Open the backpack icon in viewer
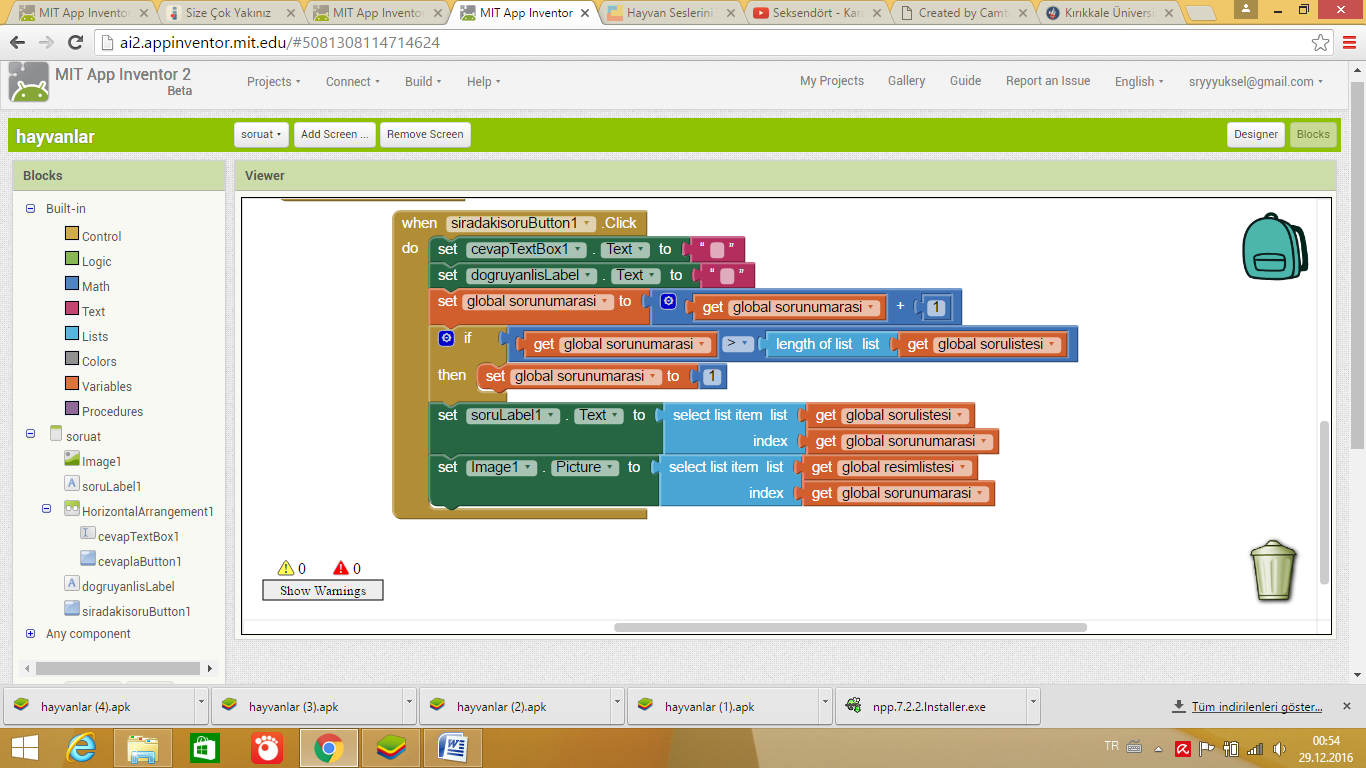The image size is (1366, 768). pyautogui.click(x=1274, y=246)
